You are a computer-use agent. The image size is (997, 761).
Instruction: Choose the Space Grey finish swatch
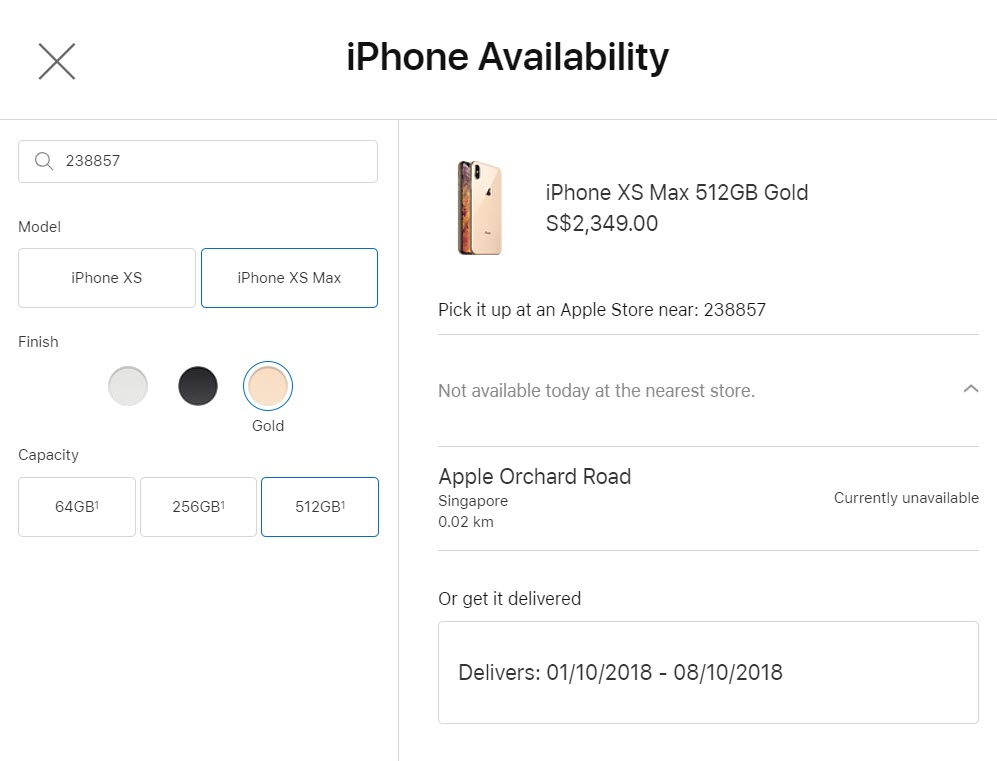click(x=198, y=386)
